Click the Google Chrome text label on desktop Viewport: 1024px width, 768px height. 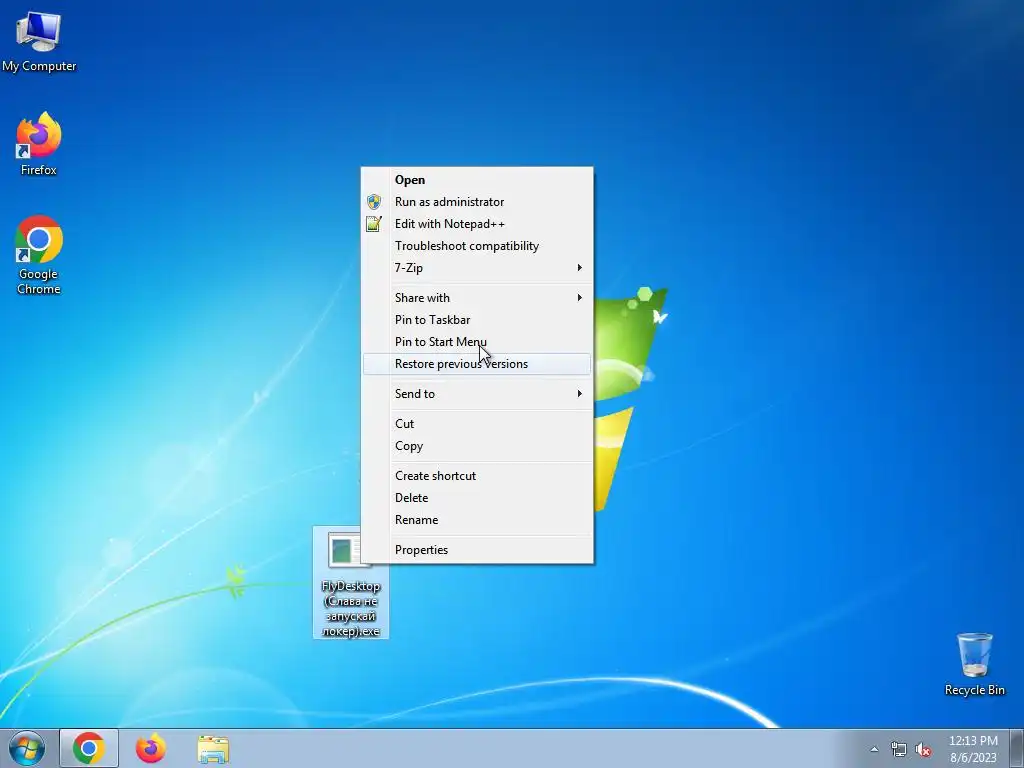(x=39, y=281)
